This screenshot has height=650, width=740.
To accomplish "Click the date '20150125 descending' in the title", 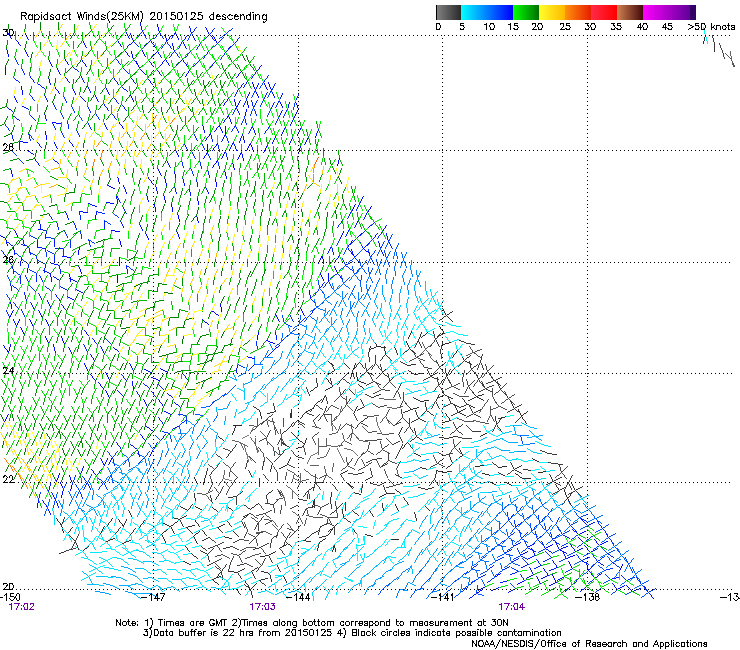I will (x=209, y=17).
